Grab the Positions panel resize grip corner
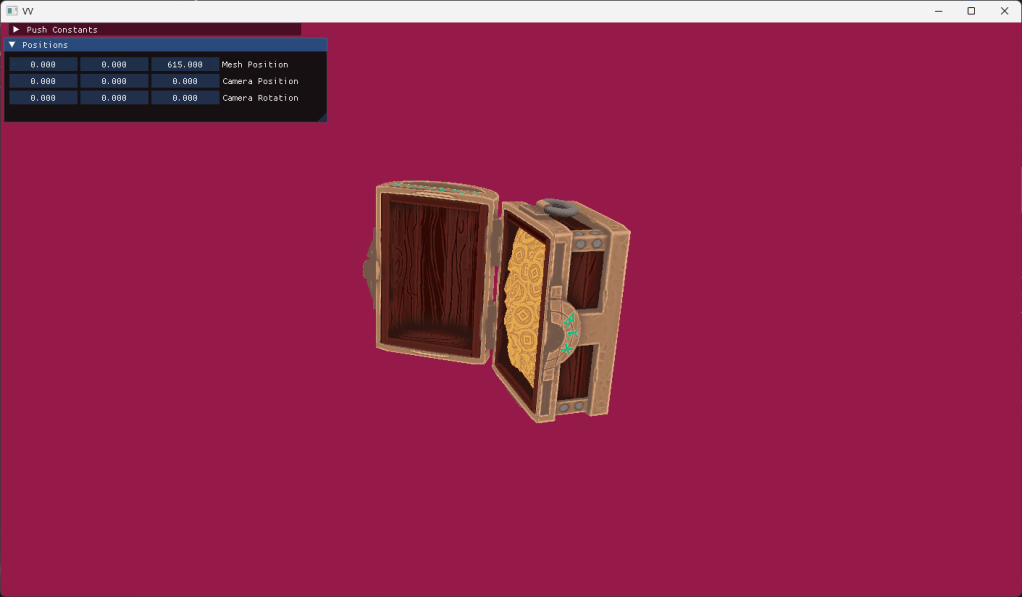Viewport: 1022px width, 597px height. coord(322,118)
